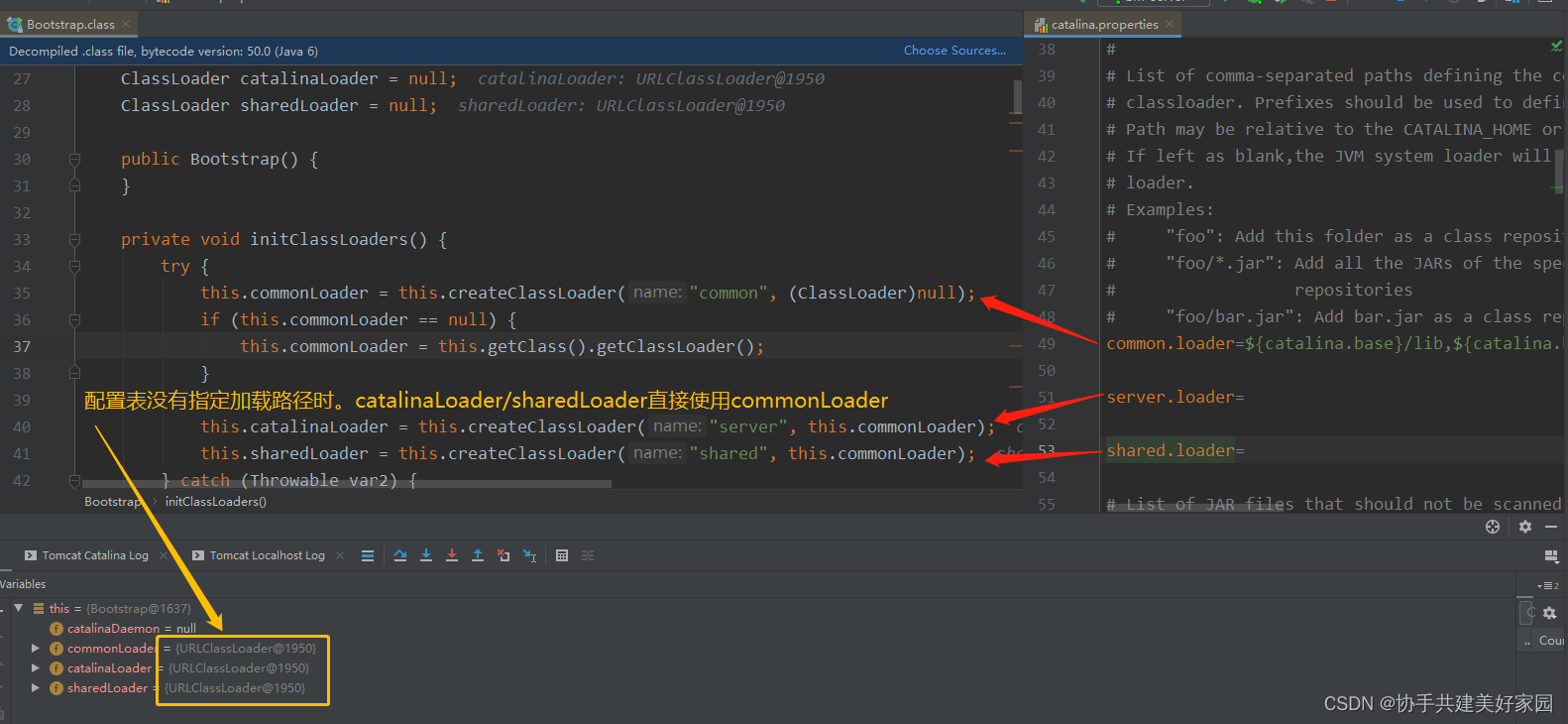Image resolution: width=1568 pixels, height=724 pixels.
Task: Expand the catalinaLoader variable node
Action: [36, 667]
